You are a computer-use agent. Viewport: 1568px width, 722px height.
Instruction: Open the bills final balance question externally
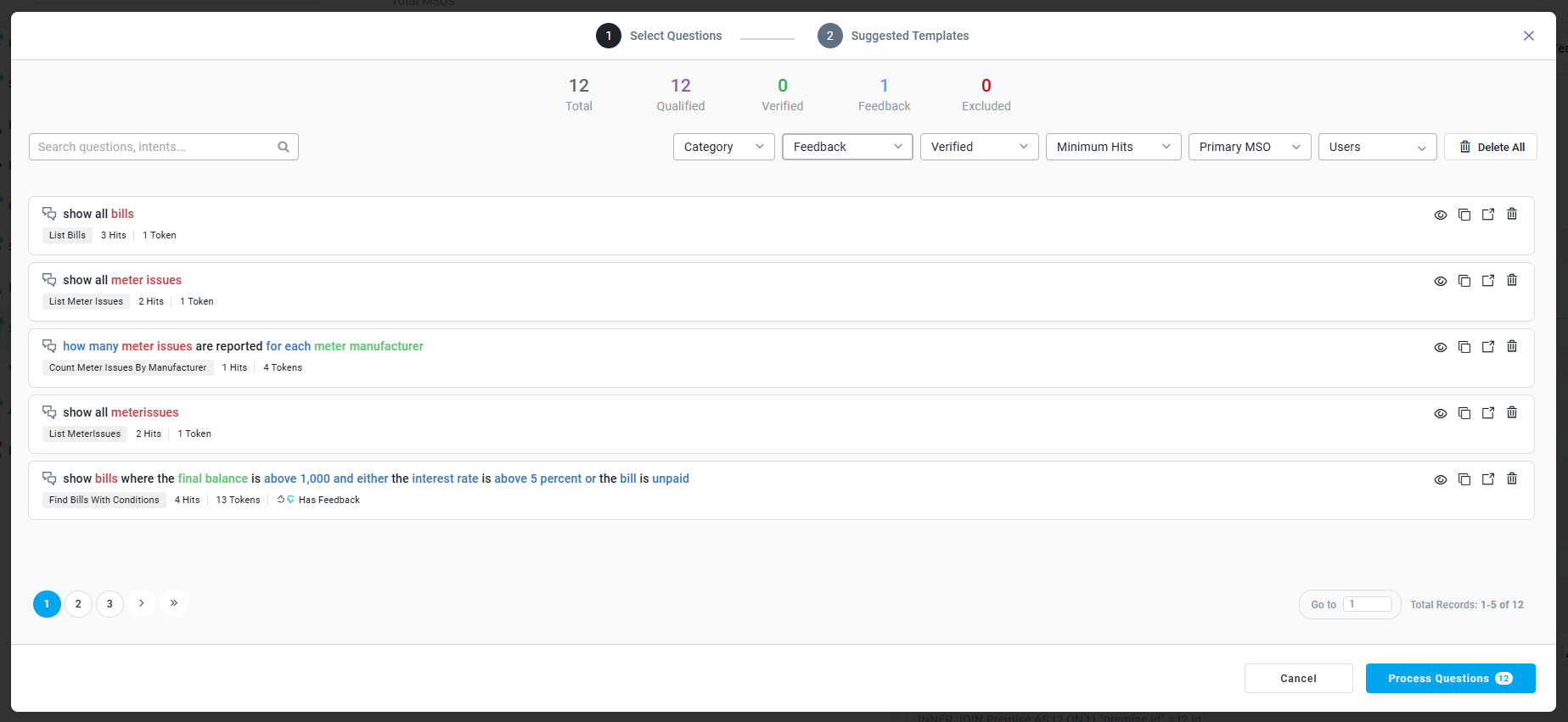point(1488,479)
